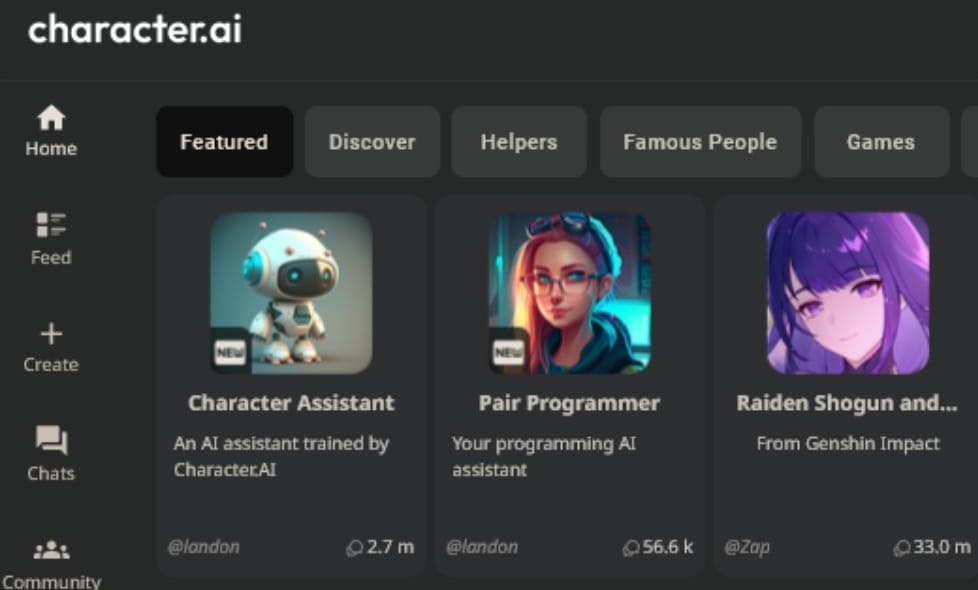Switch to the Games tab

tap(881, 142)
